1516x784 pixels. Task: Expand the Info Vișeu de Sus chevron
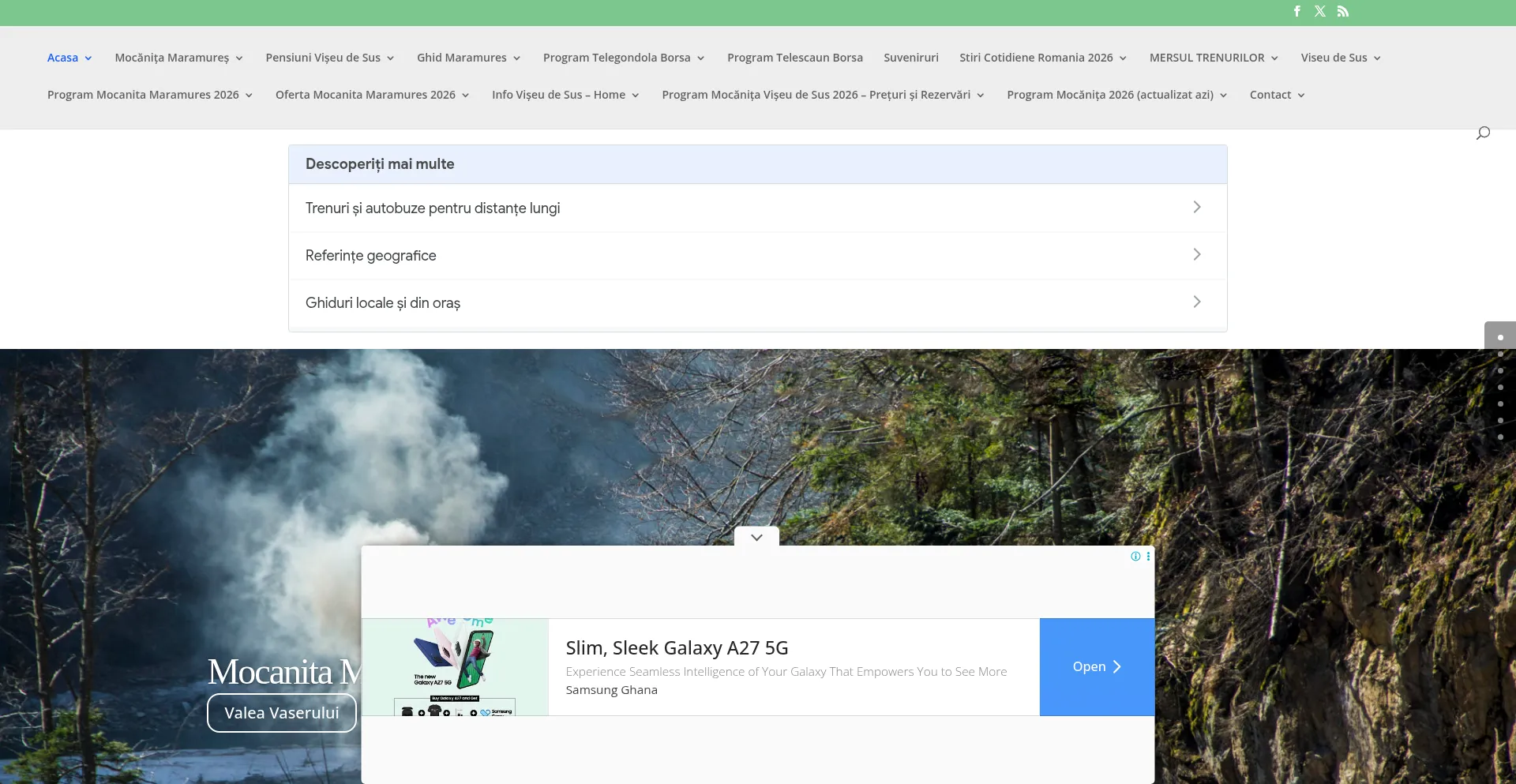635,96
